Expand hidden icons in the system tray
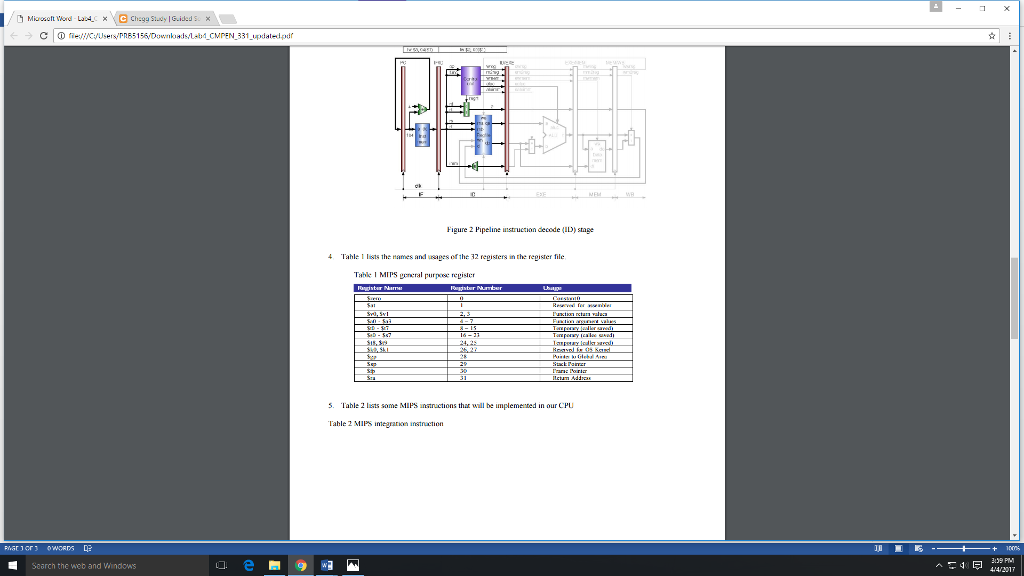 pos(938,564)
